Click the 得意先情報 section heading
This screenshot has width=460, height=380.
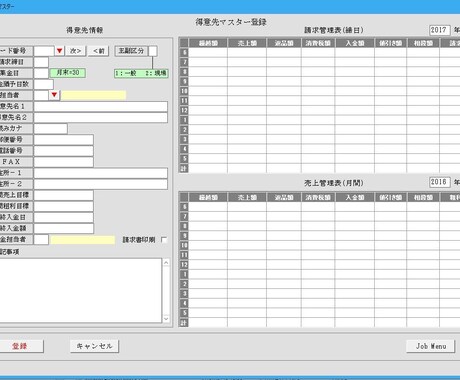click(85, 30)
